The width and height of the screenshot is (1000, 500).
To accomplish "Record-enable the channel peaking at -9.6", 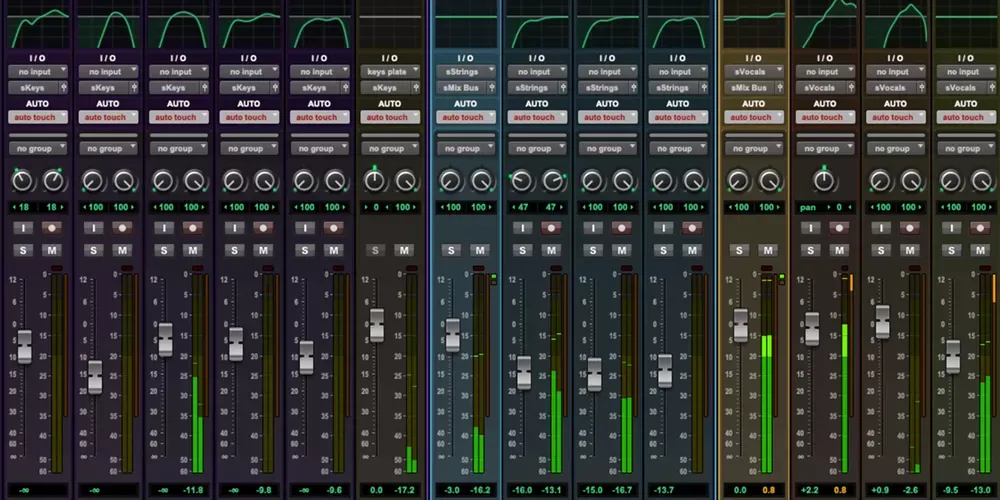I will (x=334, y=228).
